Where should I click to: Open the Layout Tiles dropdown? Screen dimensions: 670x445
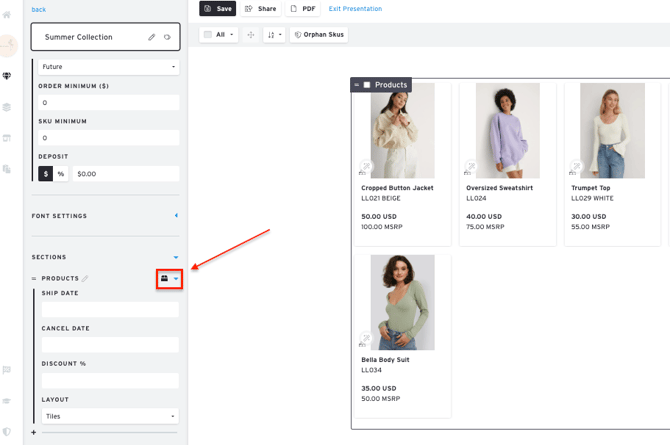coord(110,416)
